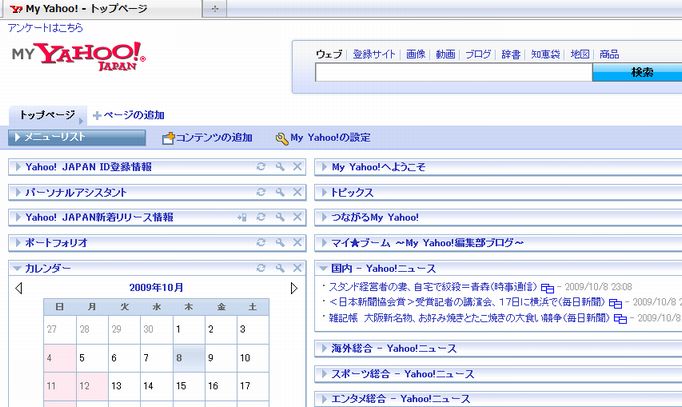Image resolution: width=682 pixels, height=407 pixels.
Task: Open the スタンド経営者の妻 news headline
Action: (x=433, y=287)
